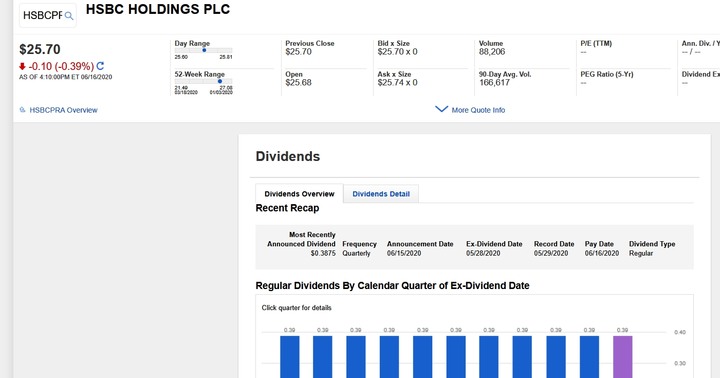
Task: Click the HSBC HOLDINGS PLC company title
Action: tap(158, 9)
